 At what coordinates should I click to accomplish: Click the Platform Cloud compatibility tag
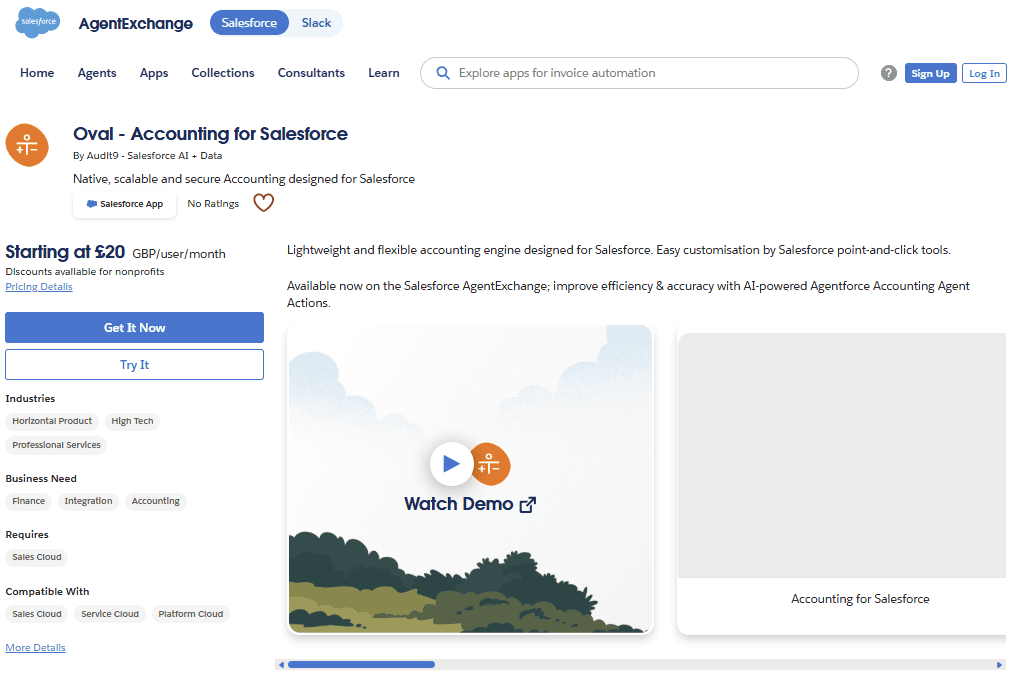pos(190,614)
